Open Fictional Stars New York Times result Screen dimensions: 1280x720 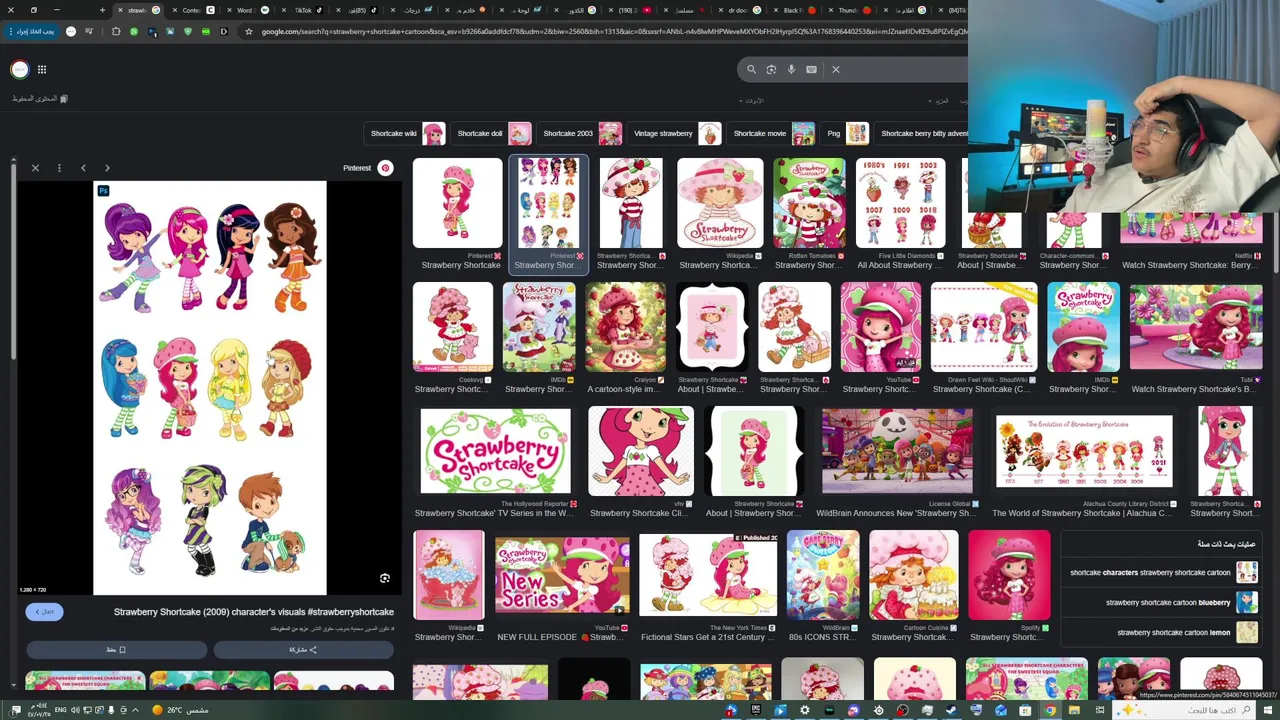[x=708, y=576]
